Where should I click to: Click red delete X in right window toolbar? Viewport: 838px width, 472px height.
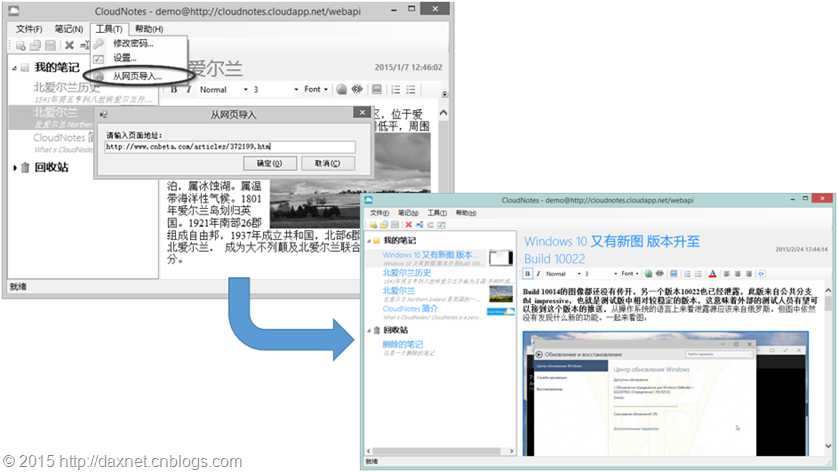pyautogui.click(x=408, y=225)
